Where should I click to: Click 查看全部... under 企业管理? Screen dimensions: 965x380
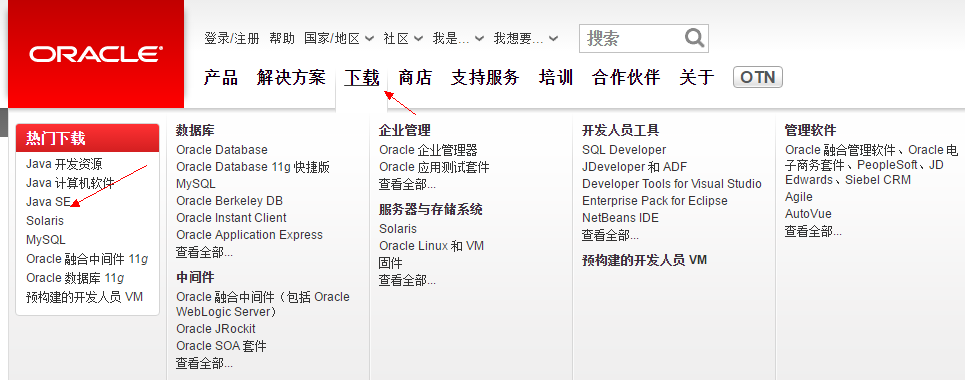click(407, 184)
